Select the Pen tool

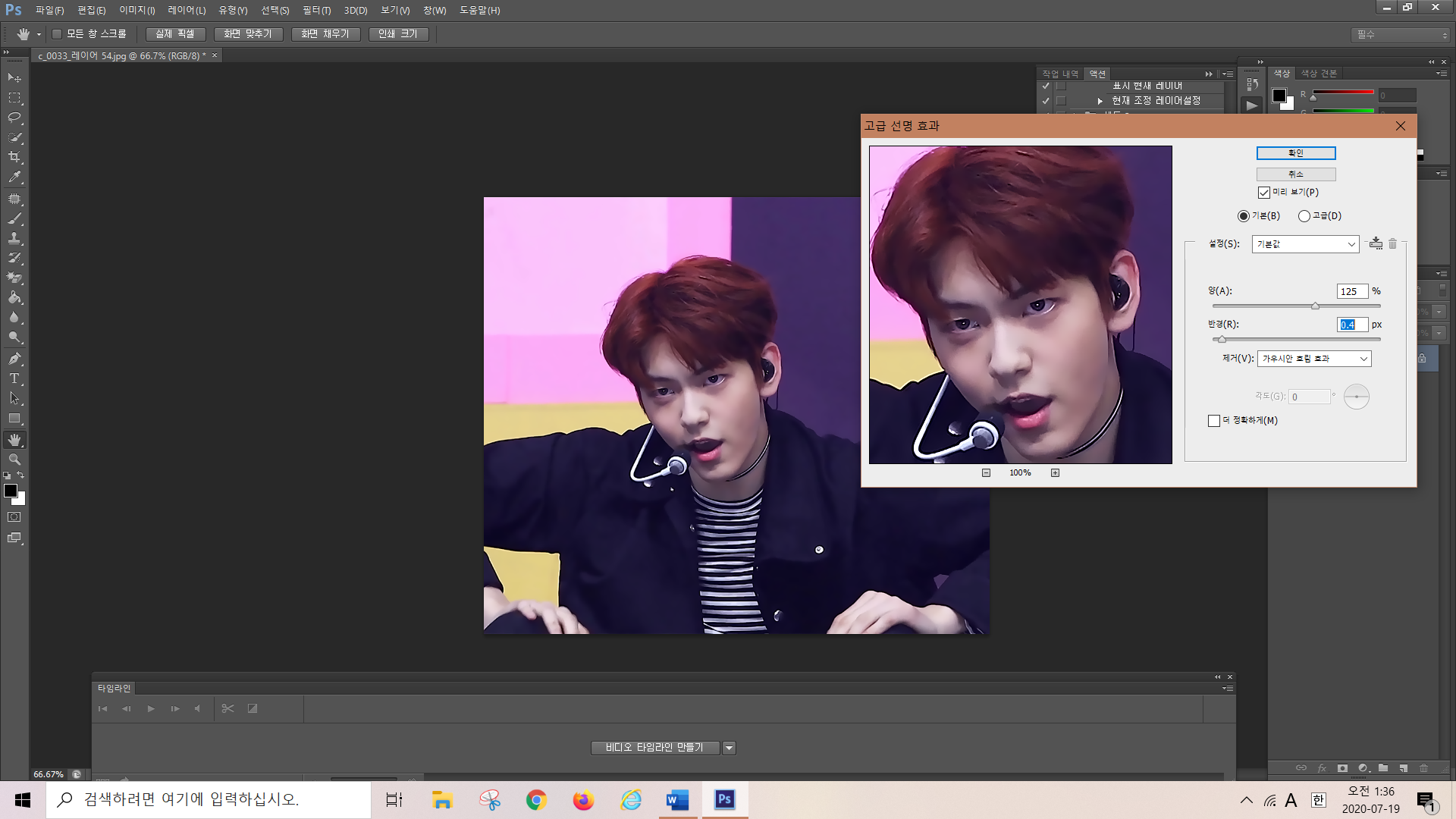pyautogui.click(x=14, y=359)
